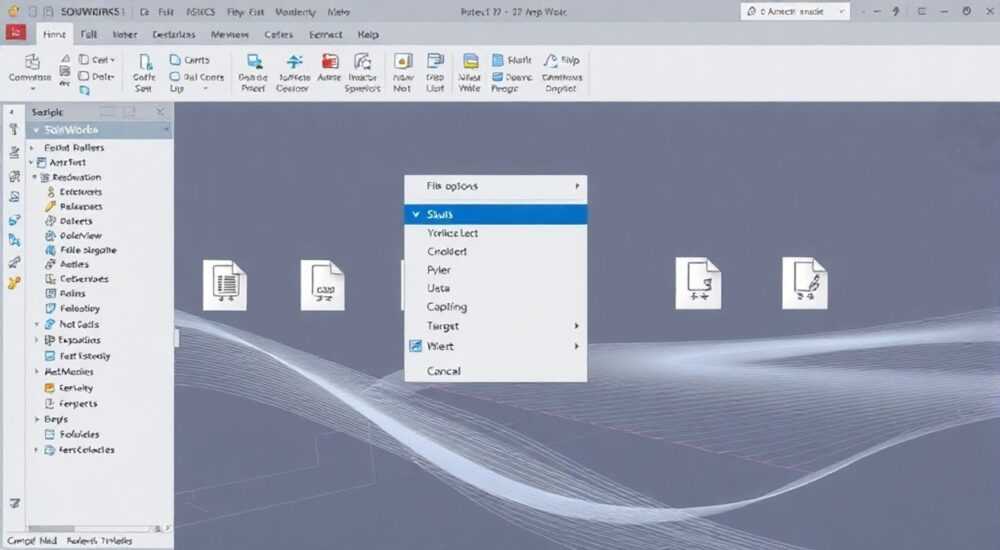This screenshot has width=1000, height=550.
Task: Open the Cafers ribbon tab
Action: 279,34
